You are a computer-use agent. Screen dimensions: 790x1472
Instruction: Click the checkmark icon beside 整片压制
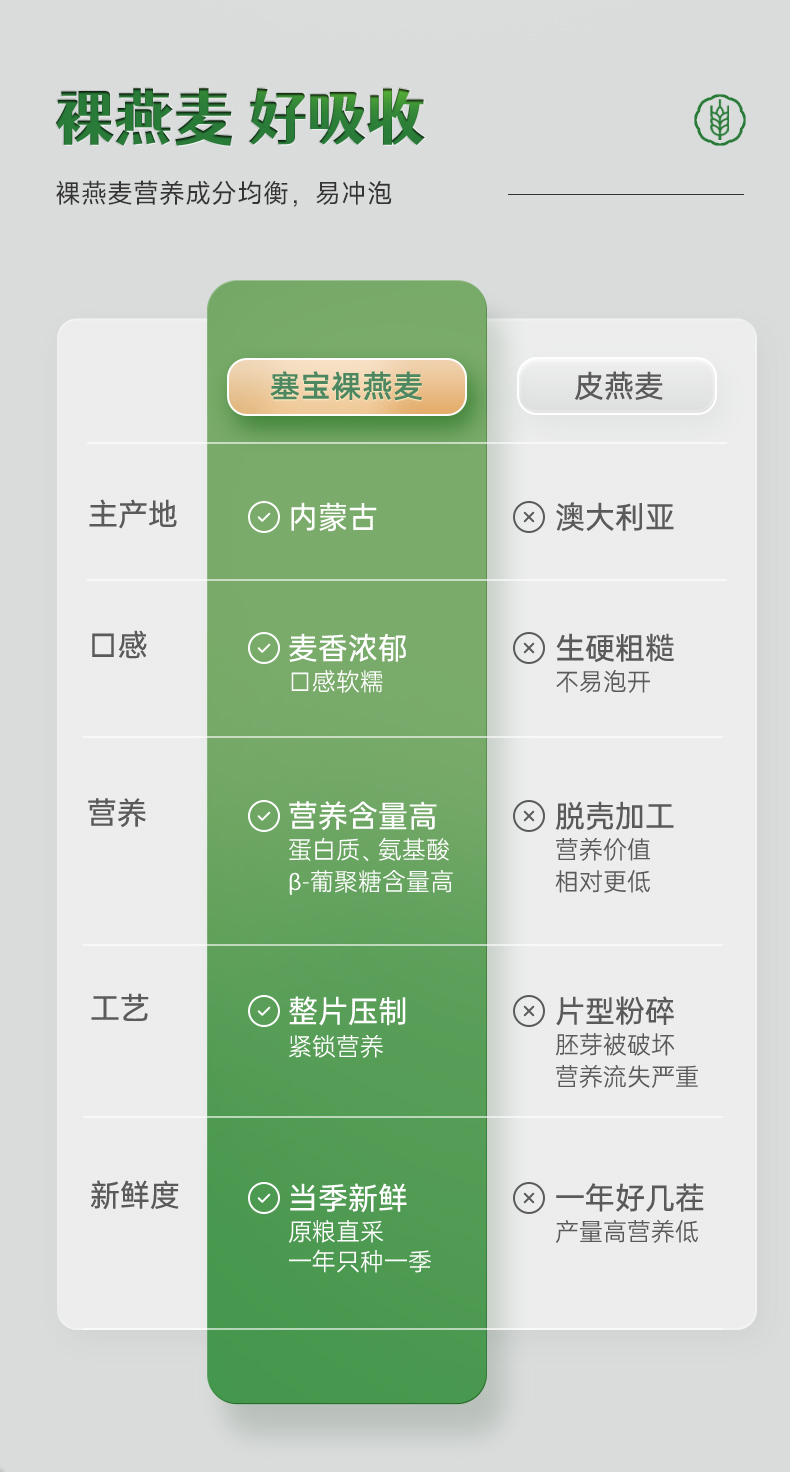coord(263,1011)
